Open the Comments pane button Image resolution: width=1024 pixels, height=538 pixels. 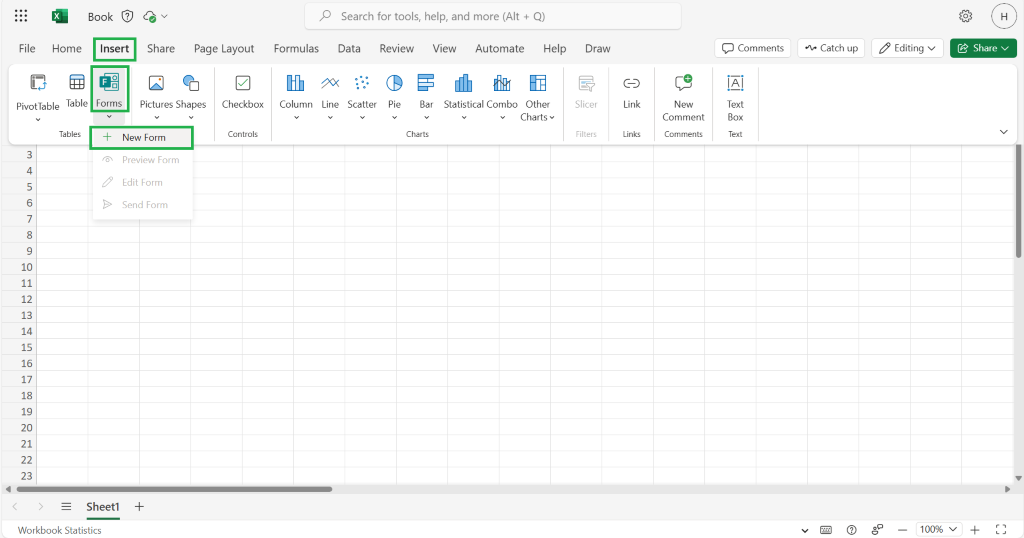(753, 48)
